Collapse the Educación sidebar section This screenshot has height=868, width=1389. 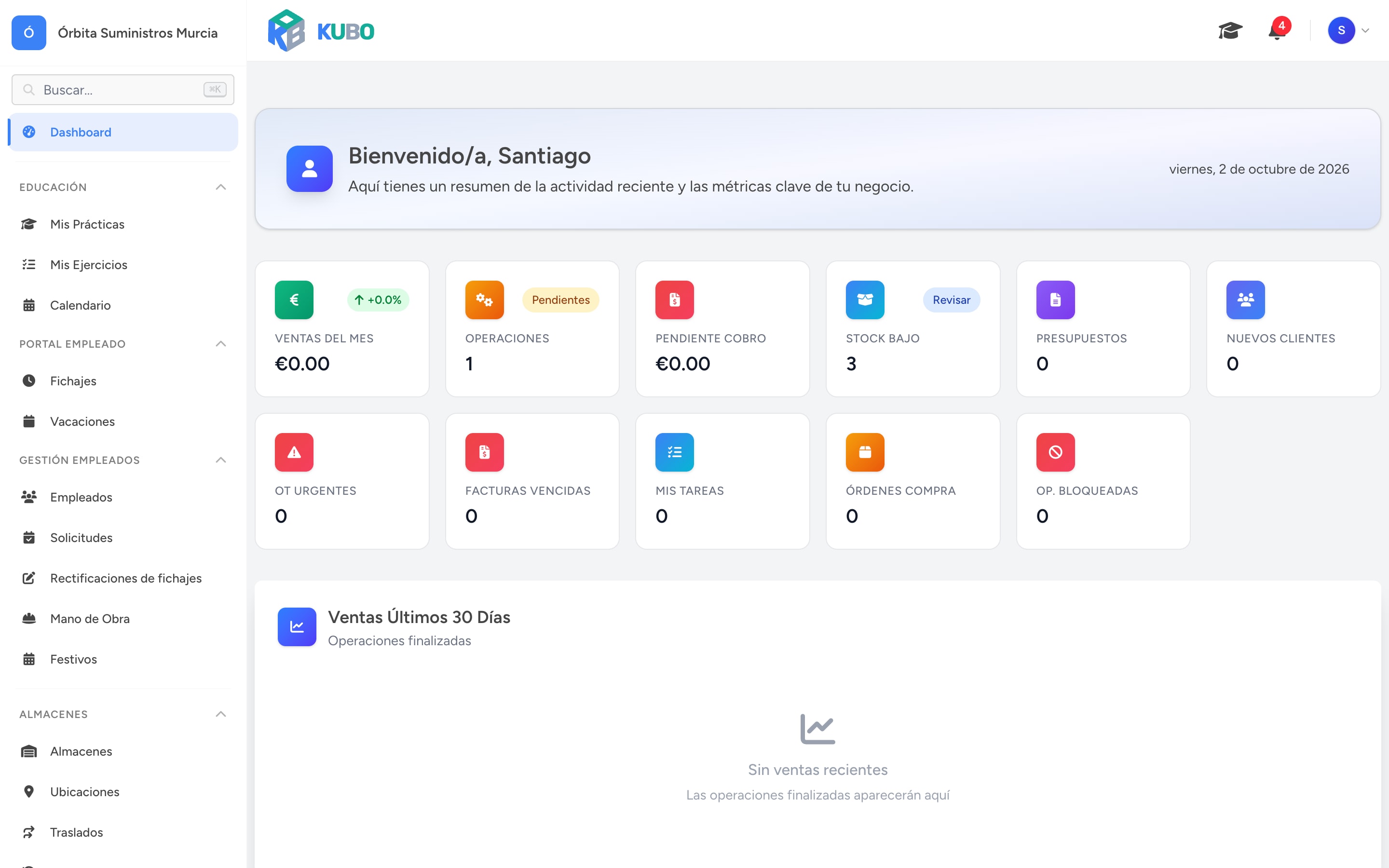[221, 187]
